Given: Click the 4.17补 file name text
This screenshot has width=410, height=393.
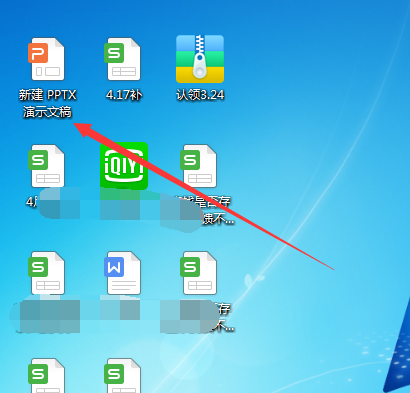Looking at the screenshot, I should pos(124,95).
